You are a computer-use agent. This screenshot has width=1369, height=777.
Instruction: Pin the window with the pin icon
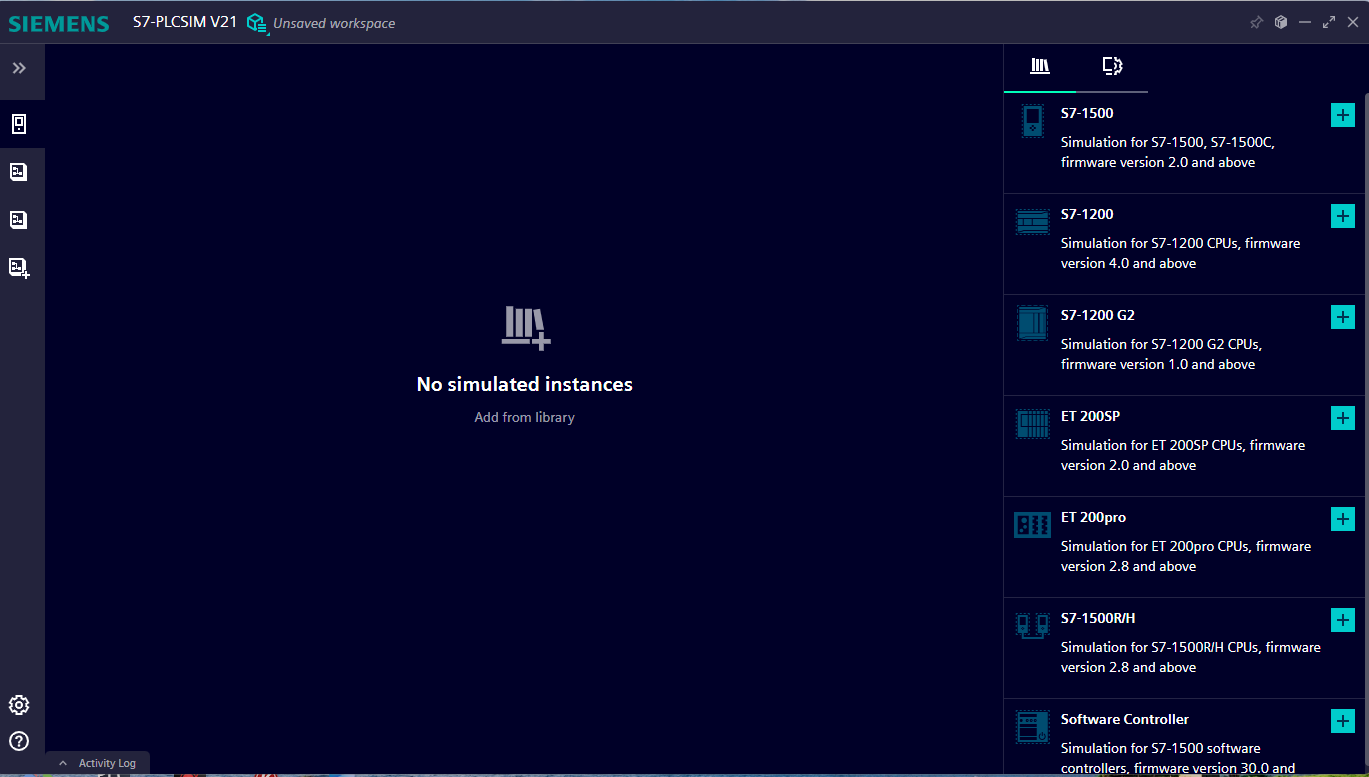[1256, 22]
